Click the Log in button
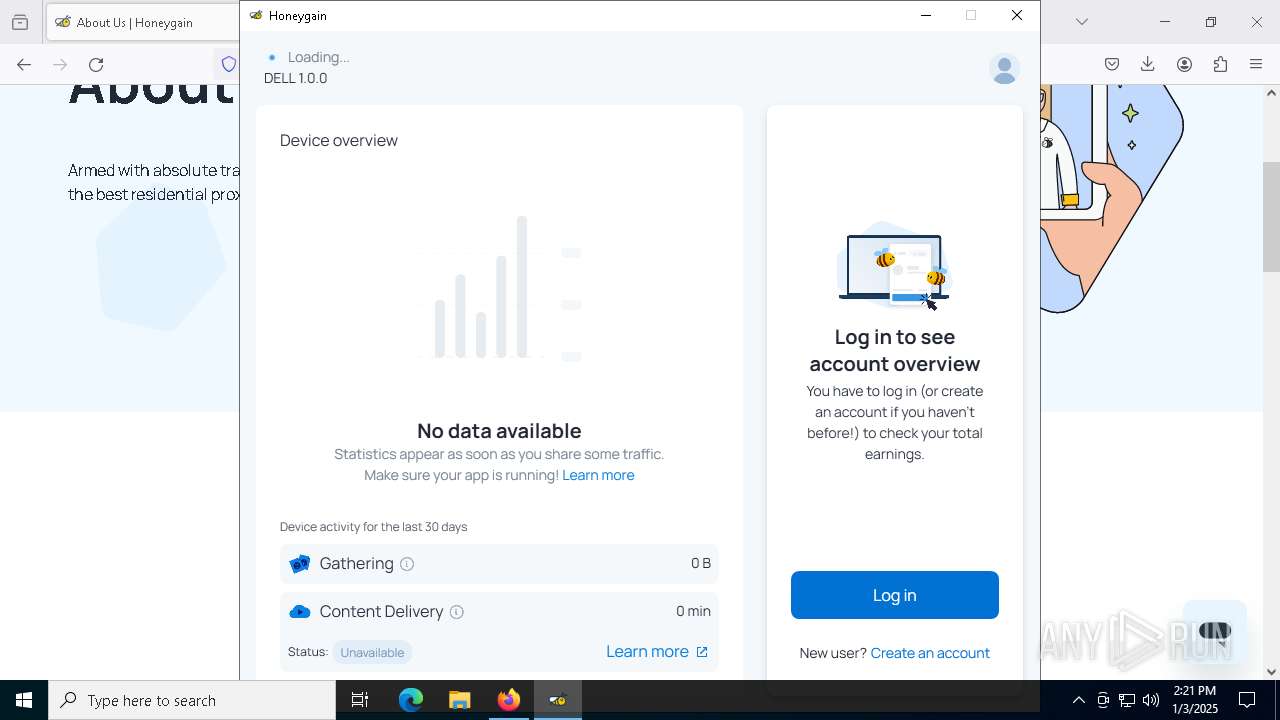The height and width of the screenshot is (720, 1280). (x=894, y=595)
